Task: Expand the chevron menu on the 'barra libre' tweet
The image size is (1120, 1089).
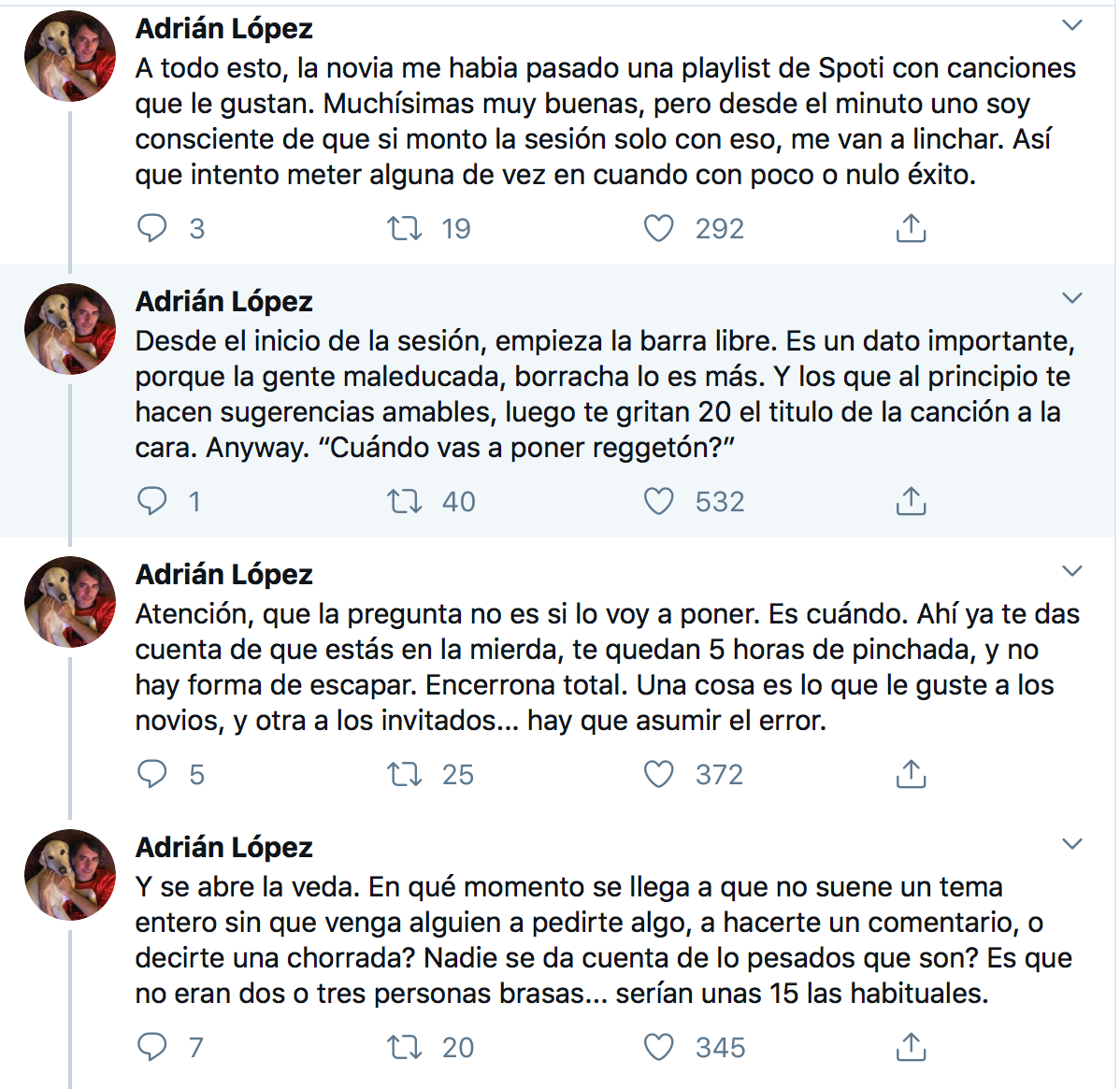Action: pyautogui.click(x=1072, y=298)
